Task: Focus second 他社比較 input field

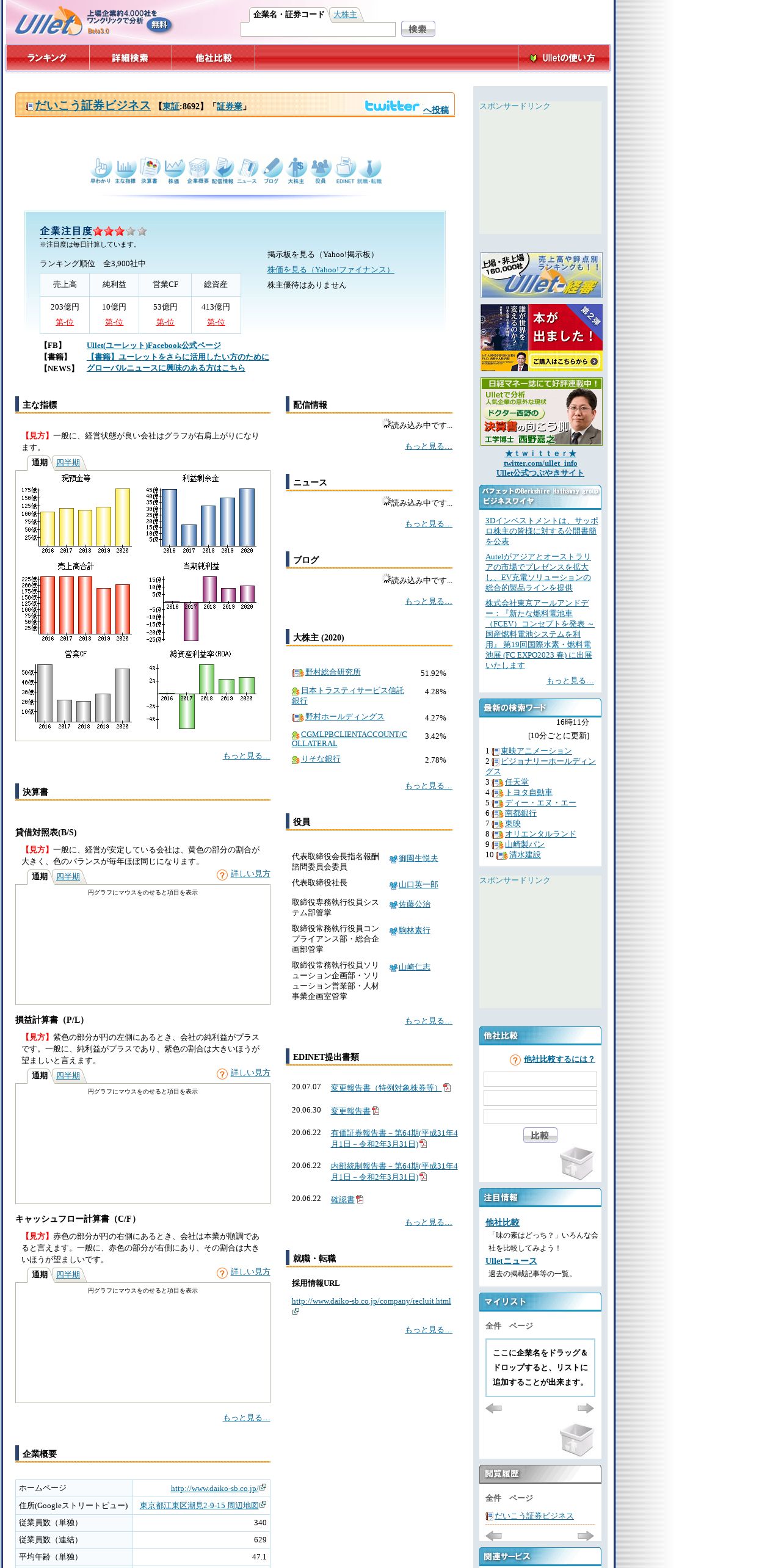Action: tap(540, 1098)
